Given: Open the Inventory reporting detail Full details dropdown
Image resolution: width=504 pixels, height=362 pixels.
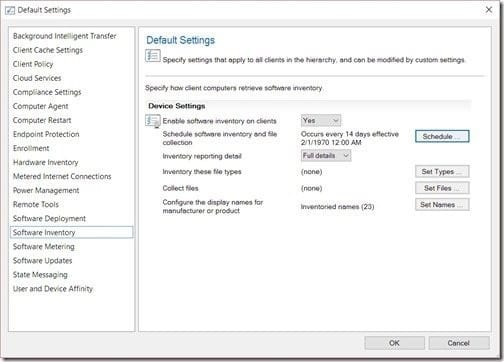Looking at the screenshot, I should tap(326, 156).
